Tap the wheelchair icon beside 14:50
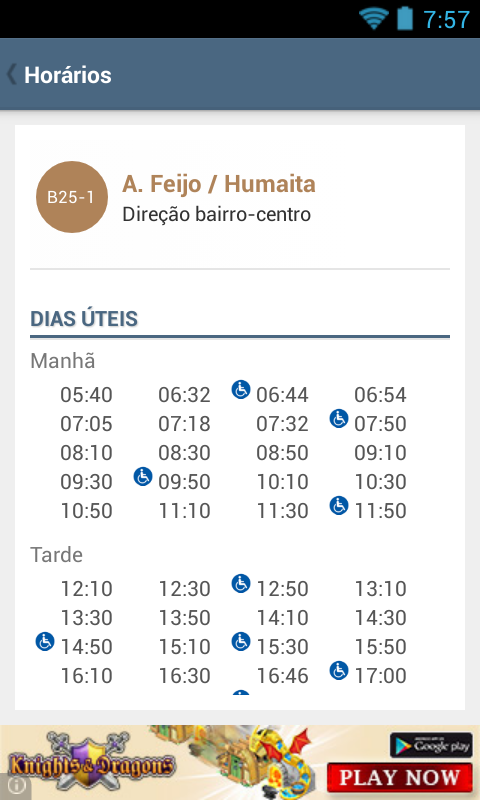This screenshot has width=480, height=800. 45,641
